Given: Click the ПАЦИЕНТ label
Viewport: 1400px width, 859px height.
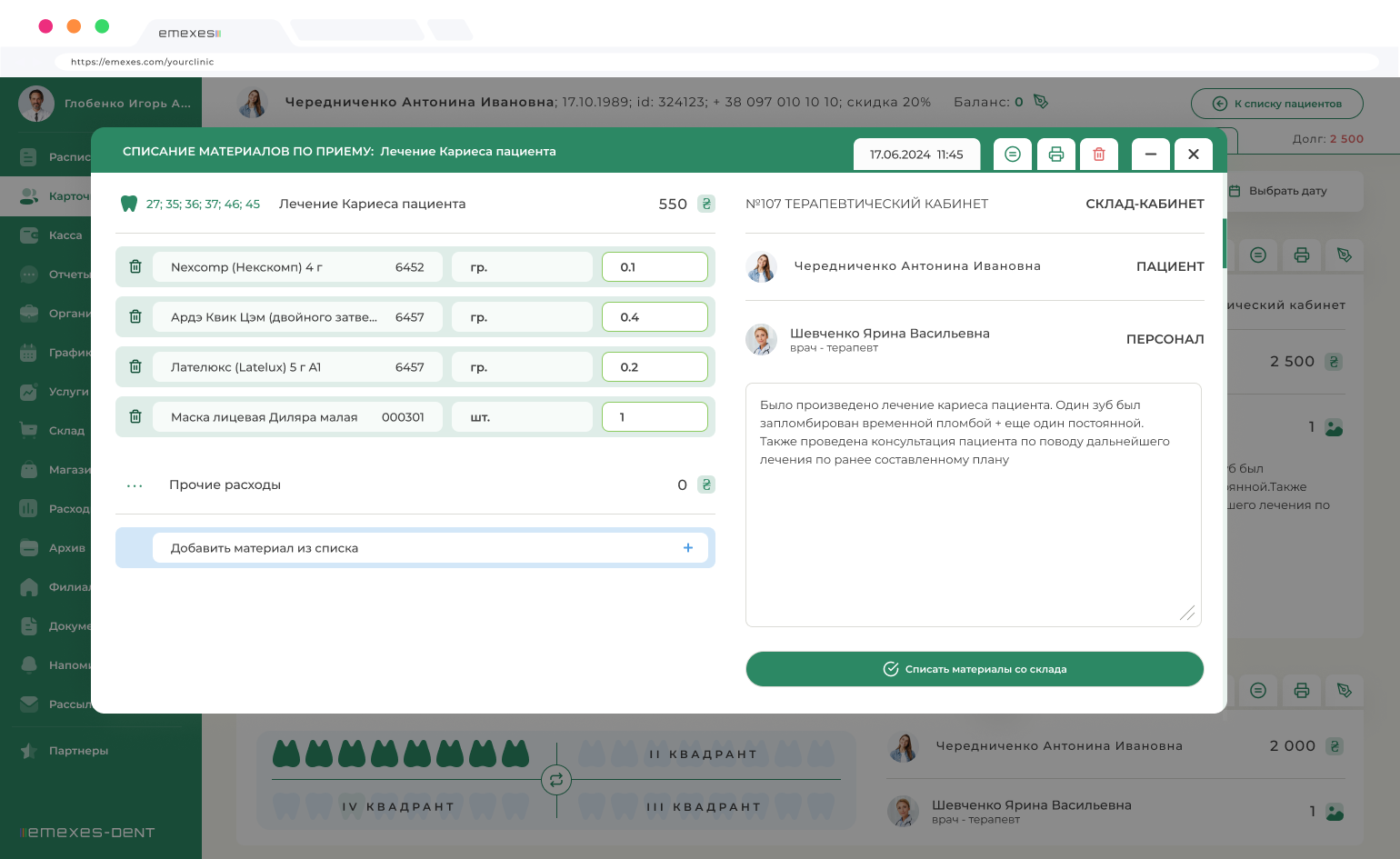Looking at the screenshot, I should coord(1170,266).
